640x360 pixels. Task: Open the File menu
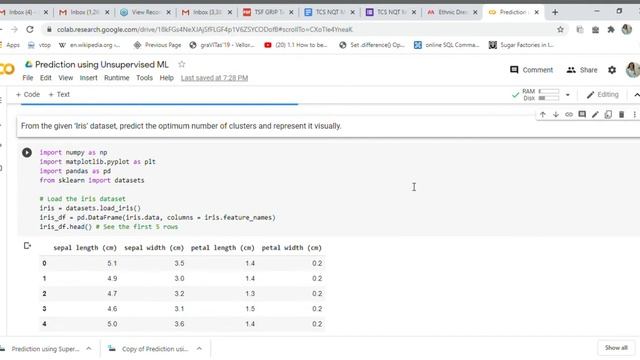[x=28, y=78]
